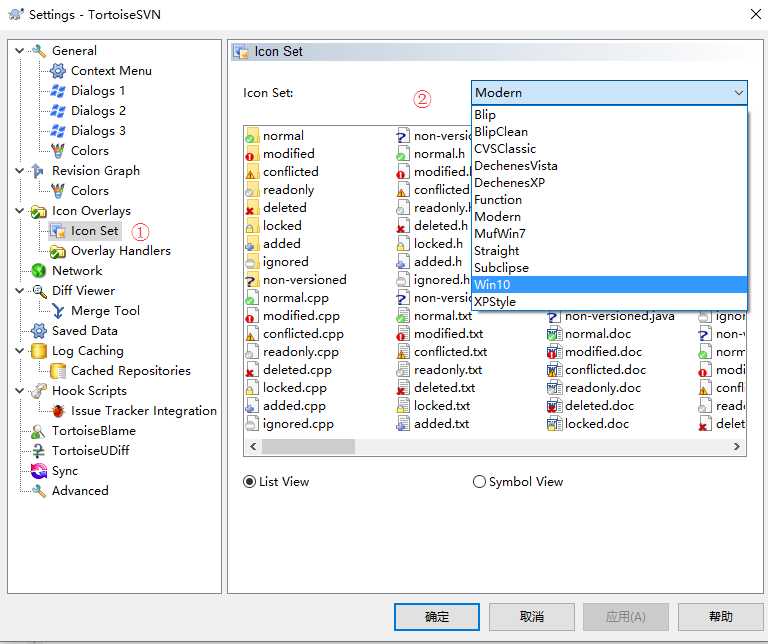Collapse the Icon Overlays tree node

[x=20, y=211]
